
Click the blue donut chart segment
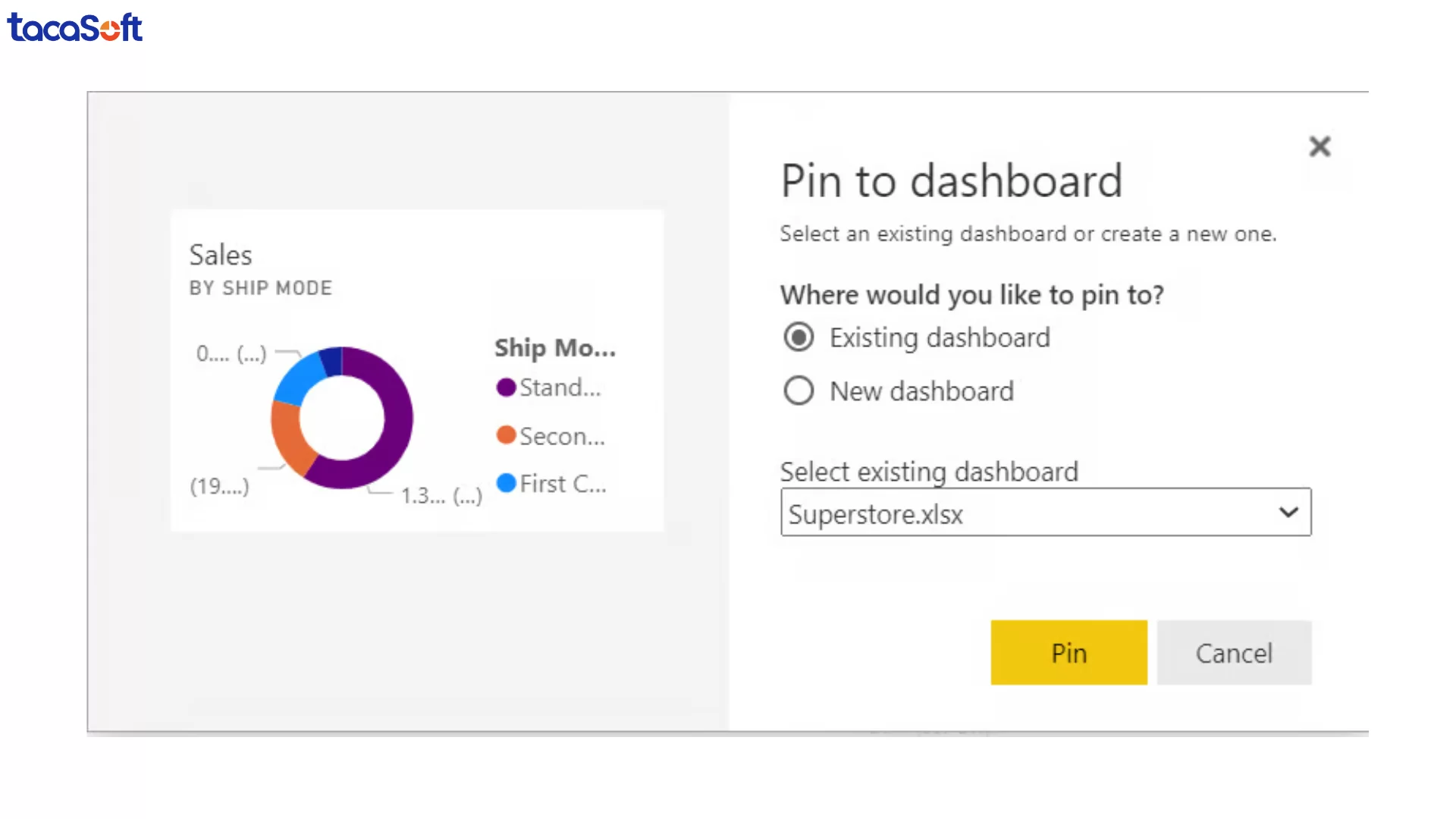coord(296,372)
